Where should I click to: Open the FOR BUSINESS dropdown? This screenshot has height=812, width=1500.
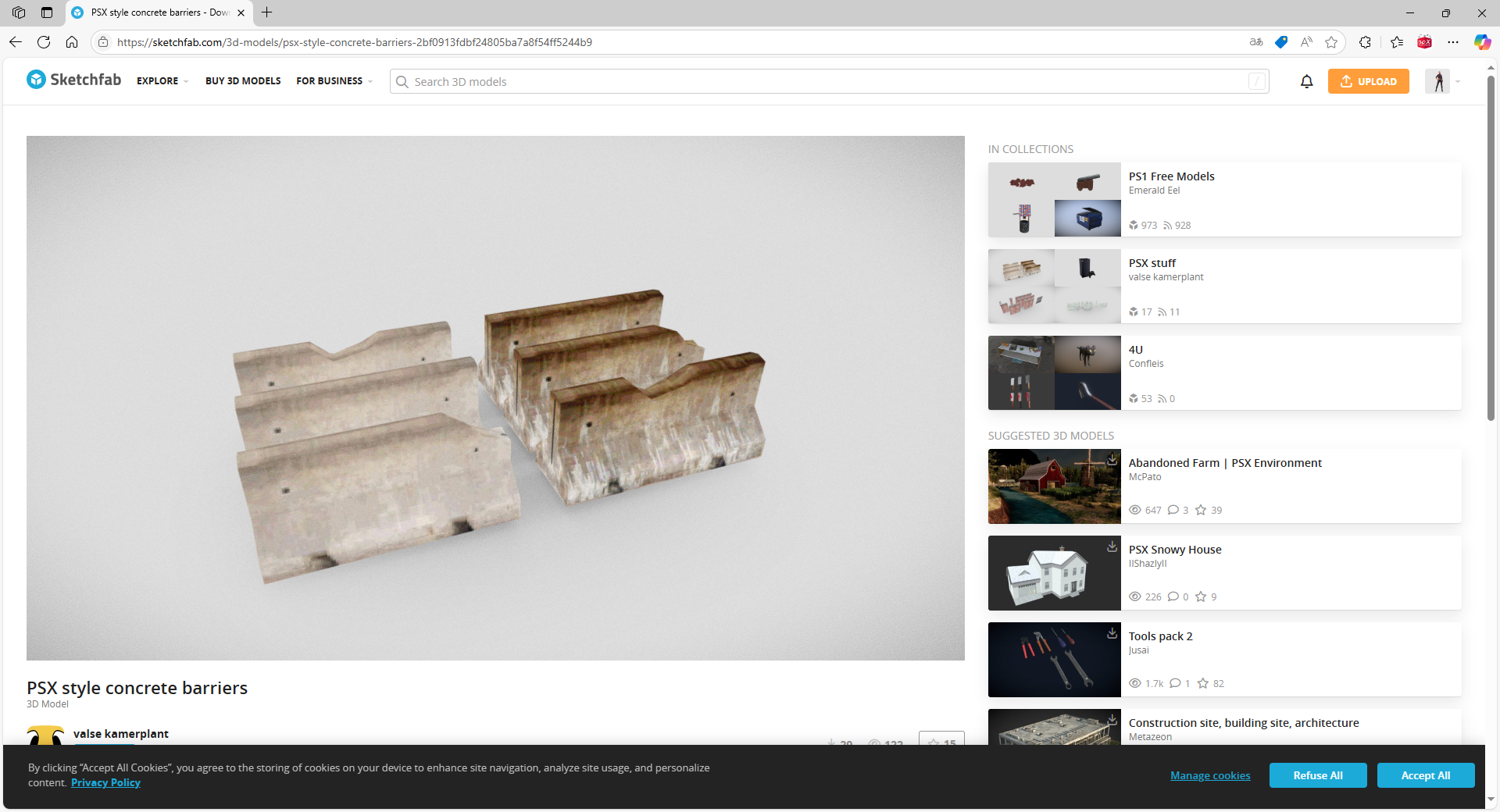334,80
